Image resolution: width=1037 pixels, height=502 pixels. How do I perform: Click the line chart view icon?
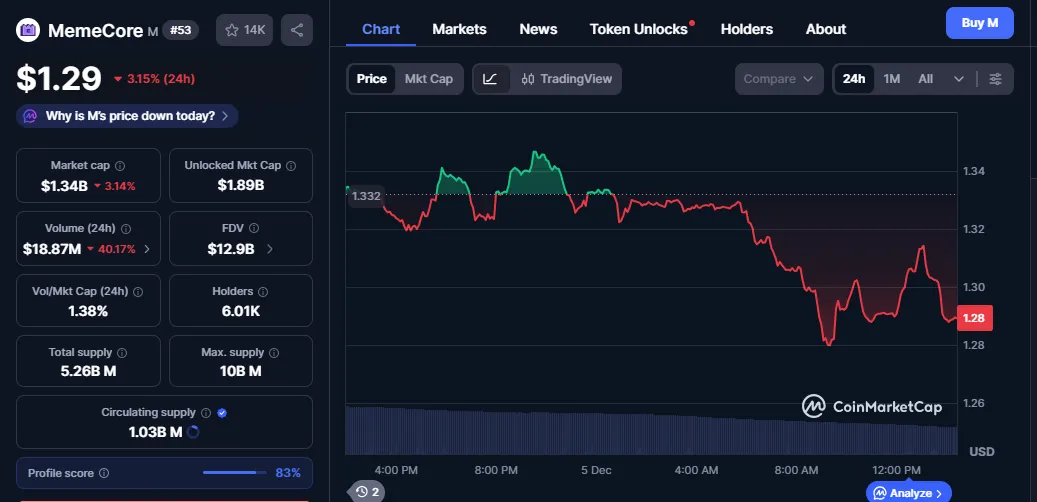pyautogui.click(x=490, y=79)
